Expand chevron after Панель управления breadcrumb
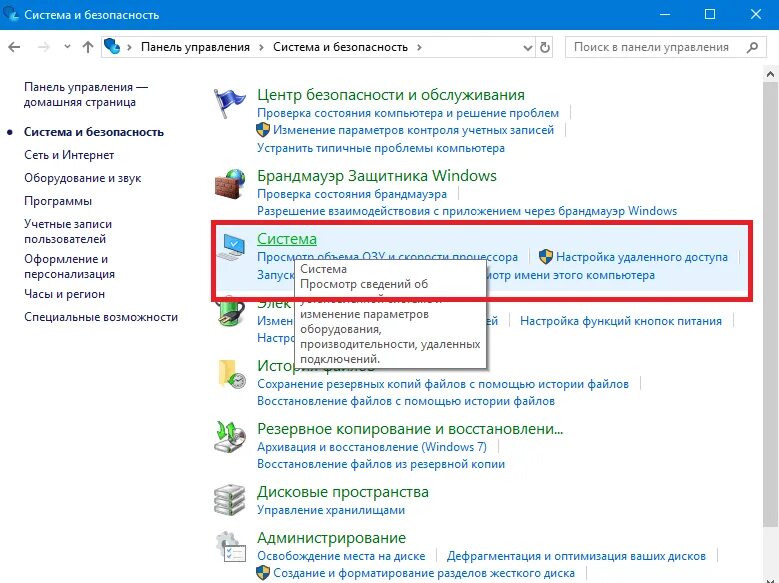This screenshot has height=583, width=779. point(261,47)
